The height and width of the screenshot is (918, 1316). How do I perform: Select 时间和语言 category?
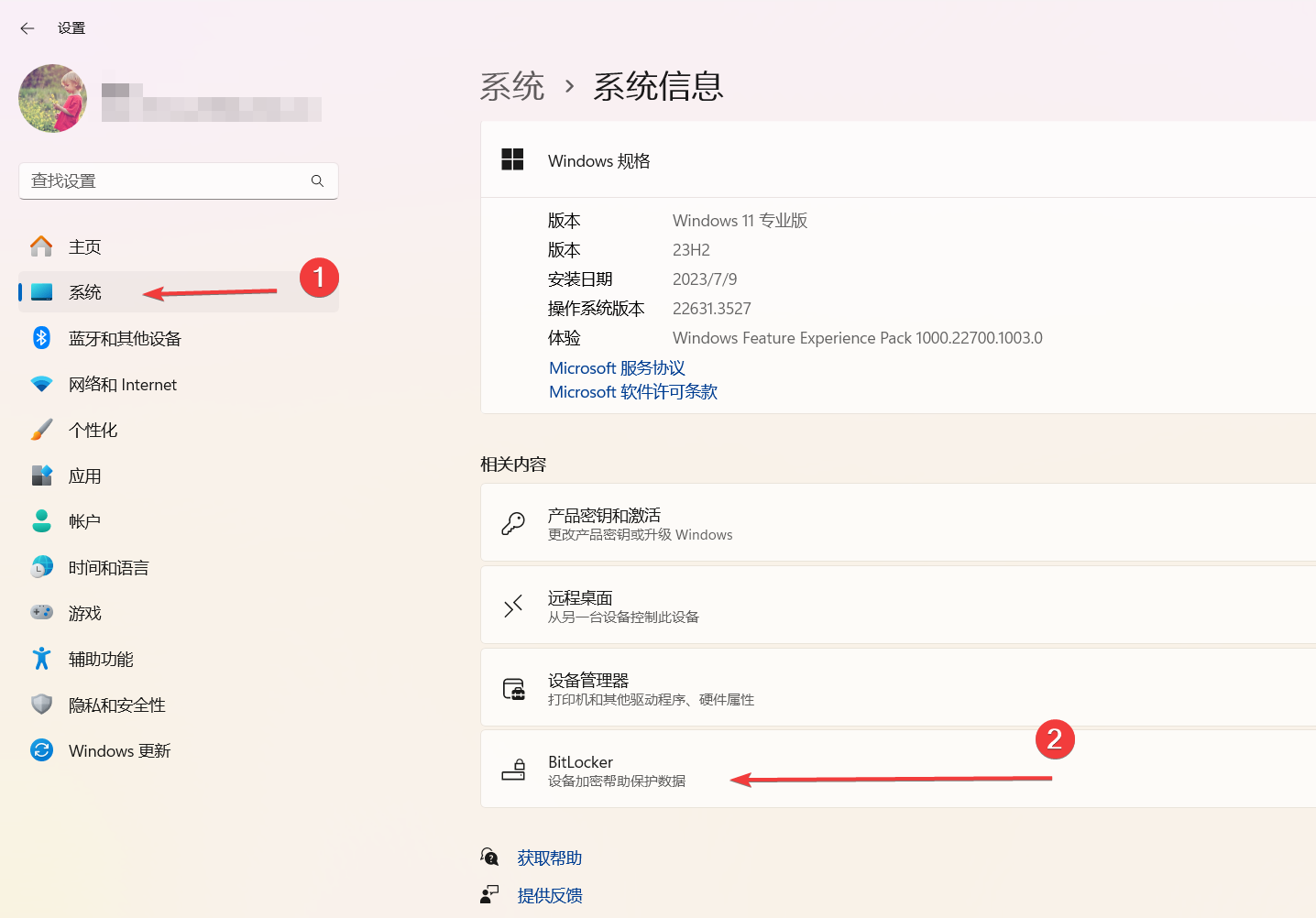coord(179,567)
